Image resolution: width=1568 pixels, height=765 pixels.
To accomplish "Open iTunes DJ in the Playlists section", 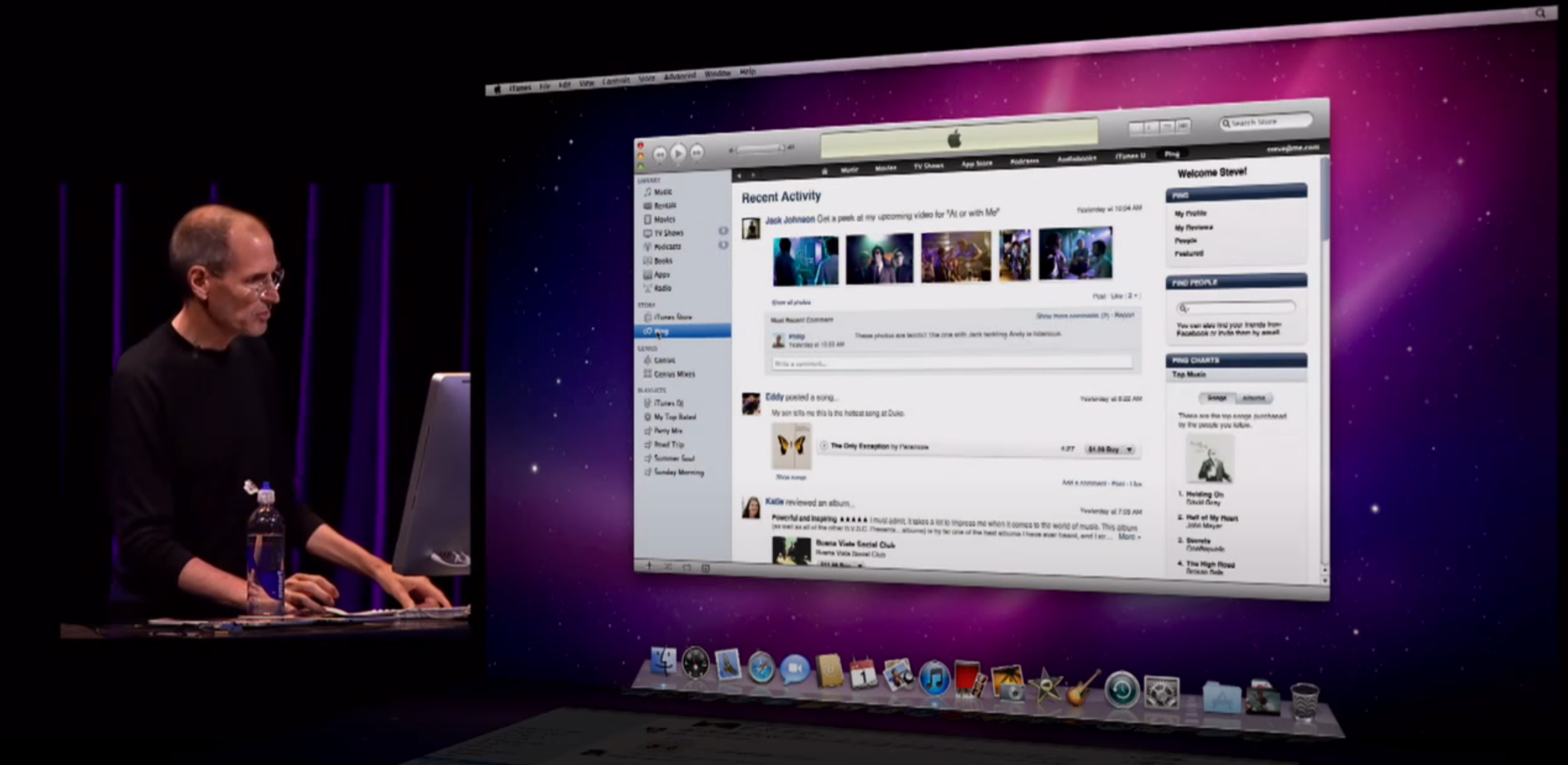I will [666, 403].
